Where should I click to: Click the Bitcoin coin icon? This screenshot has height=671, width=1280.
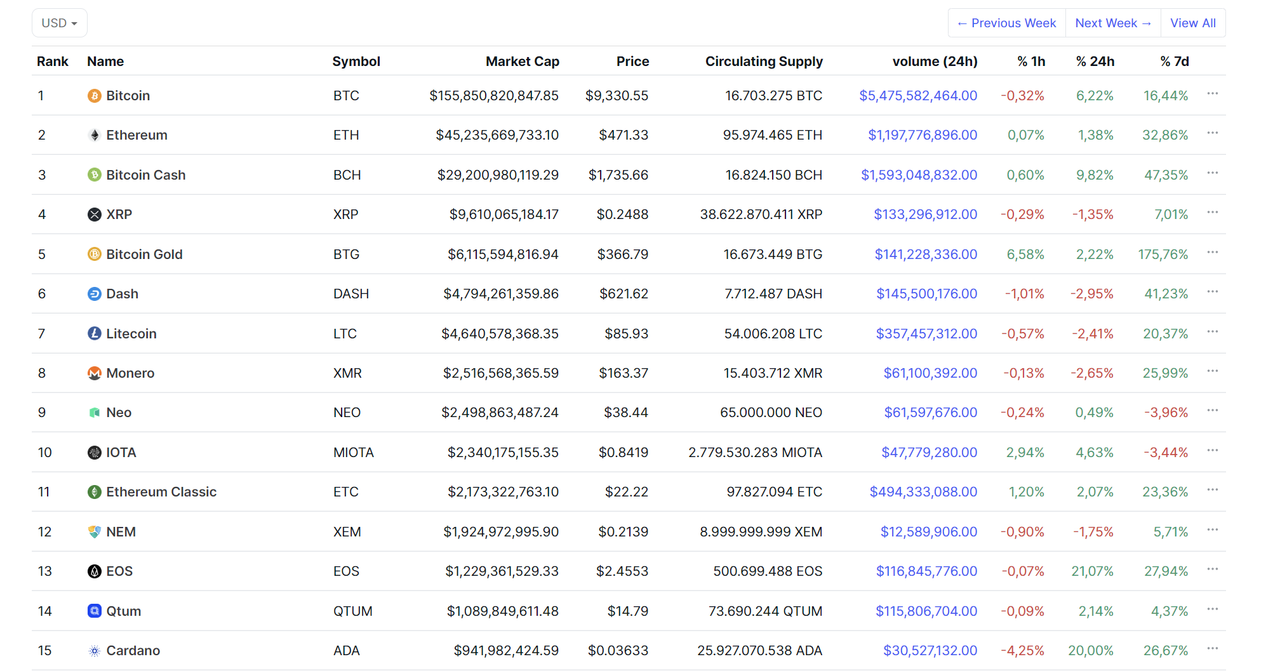[94, 96]
